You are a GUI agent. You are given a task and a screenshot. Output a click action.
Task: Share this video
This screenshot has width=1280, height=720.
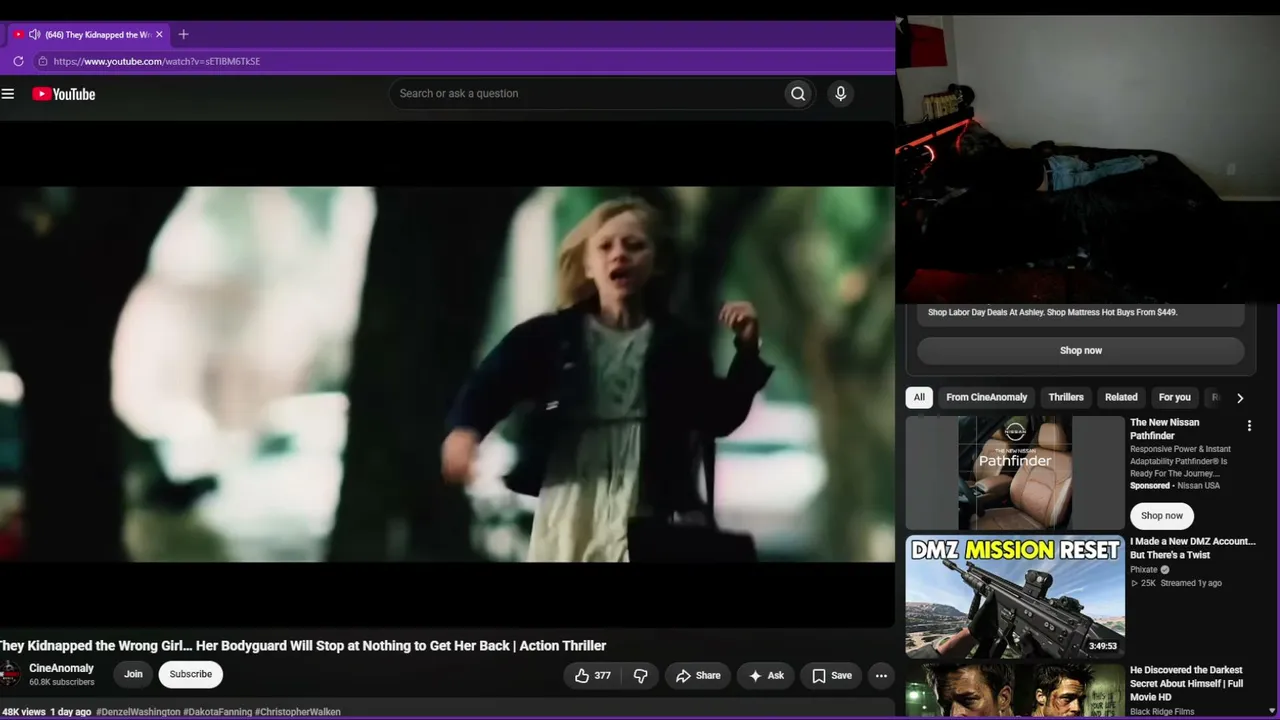click(698, 676)
